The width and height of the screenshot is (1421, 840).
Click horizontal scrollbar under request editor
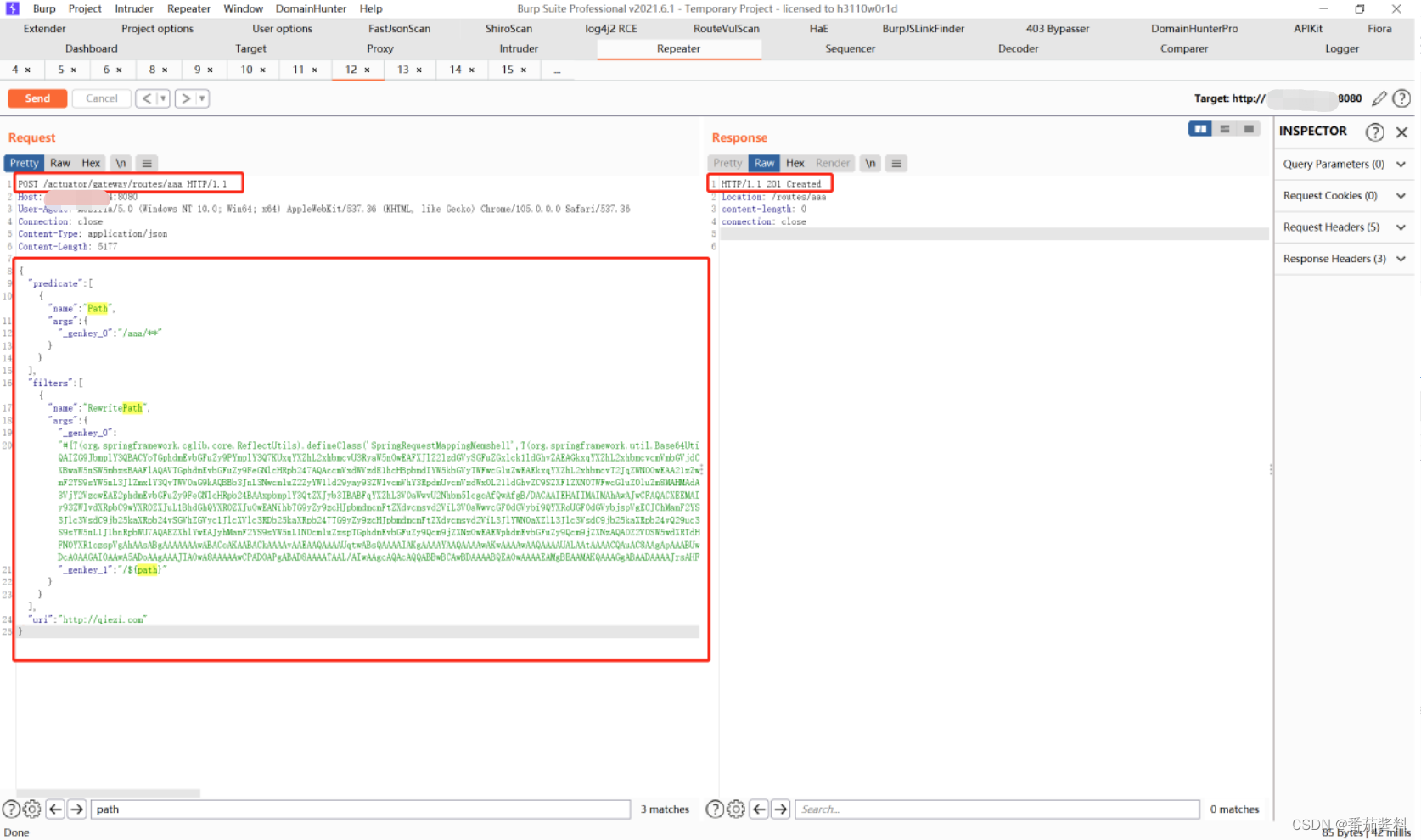(x=109, y=793)
